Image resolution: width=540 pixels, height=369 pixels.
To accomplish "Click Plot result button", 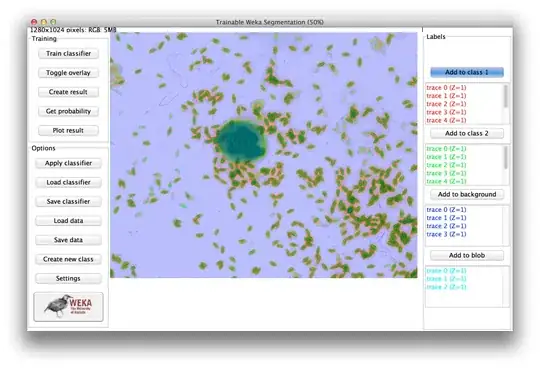I will 69,131.
